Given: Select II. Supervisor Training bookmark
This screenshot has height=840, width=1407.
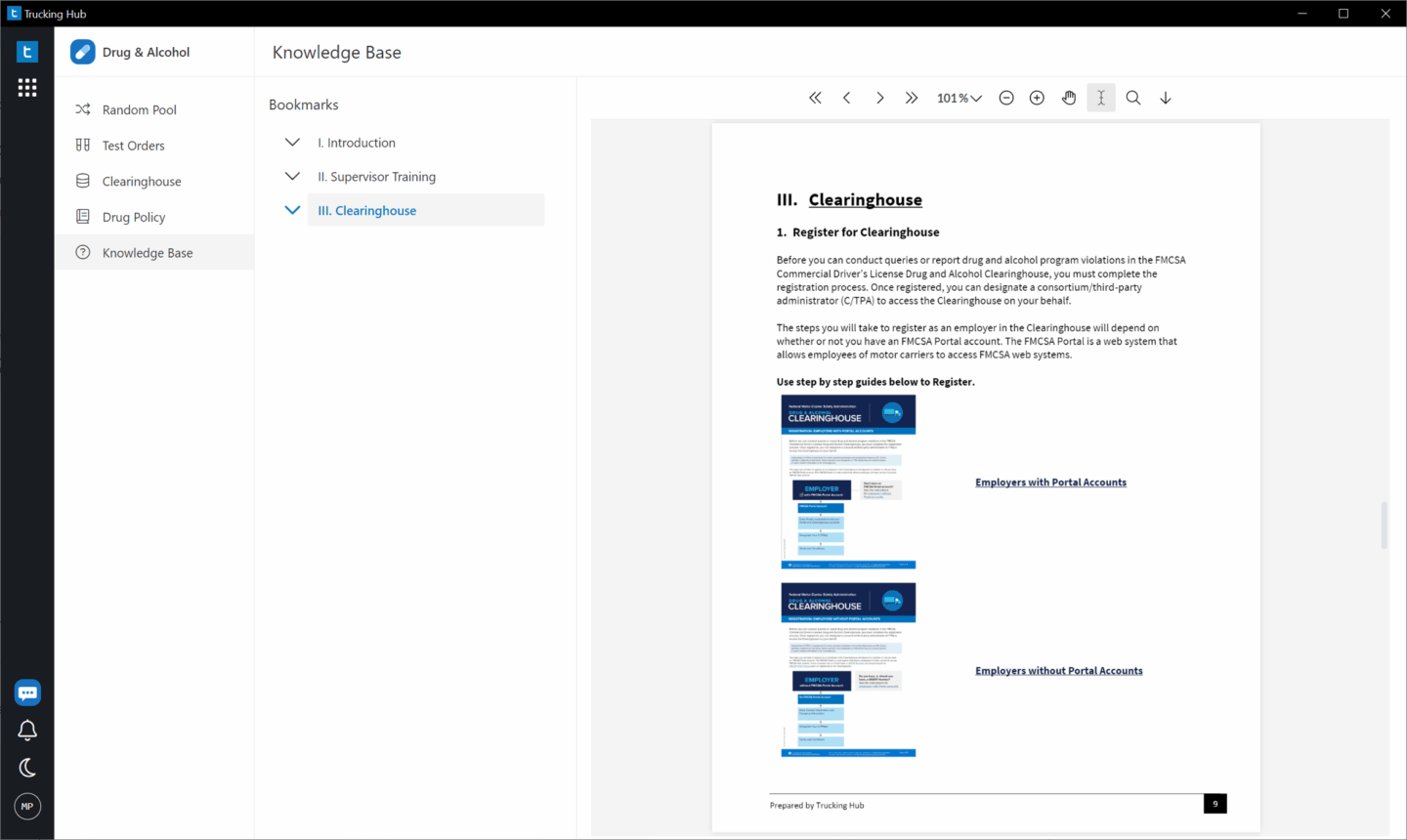Looking at the screenshot, I should pyautogui.click(x=376, y=177).
